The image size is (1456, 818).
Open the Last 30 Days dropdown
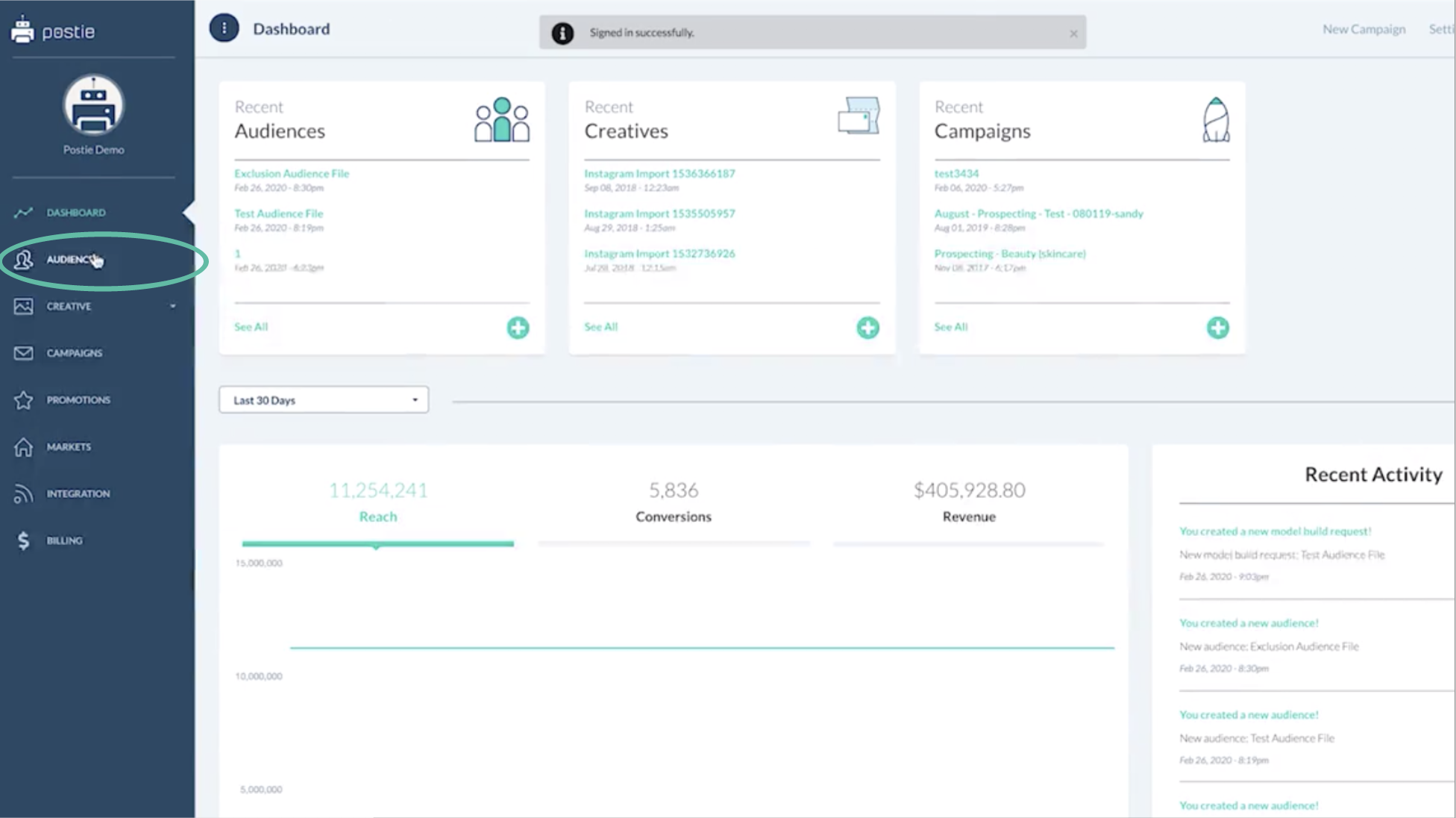(x=324, y=400)
